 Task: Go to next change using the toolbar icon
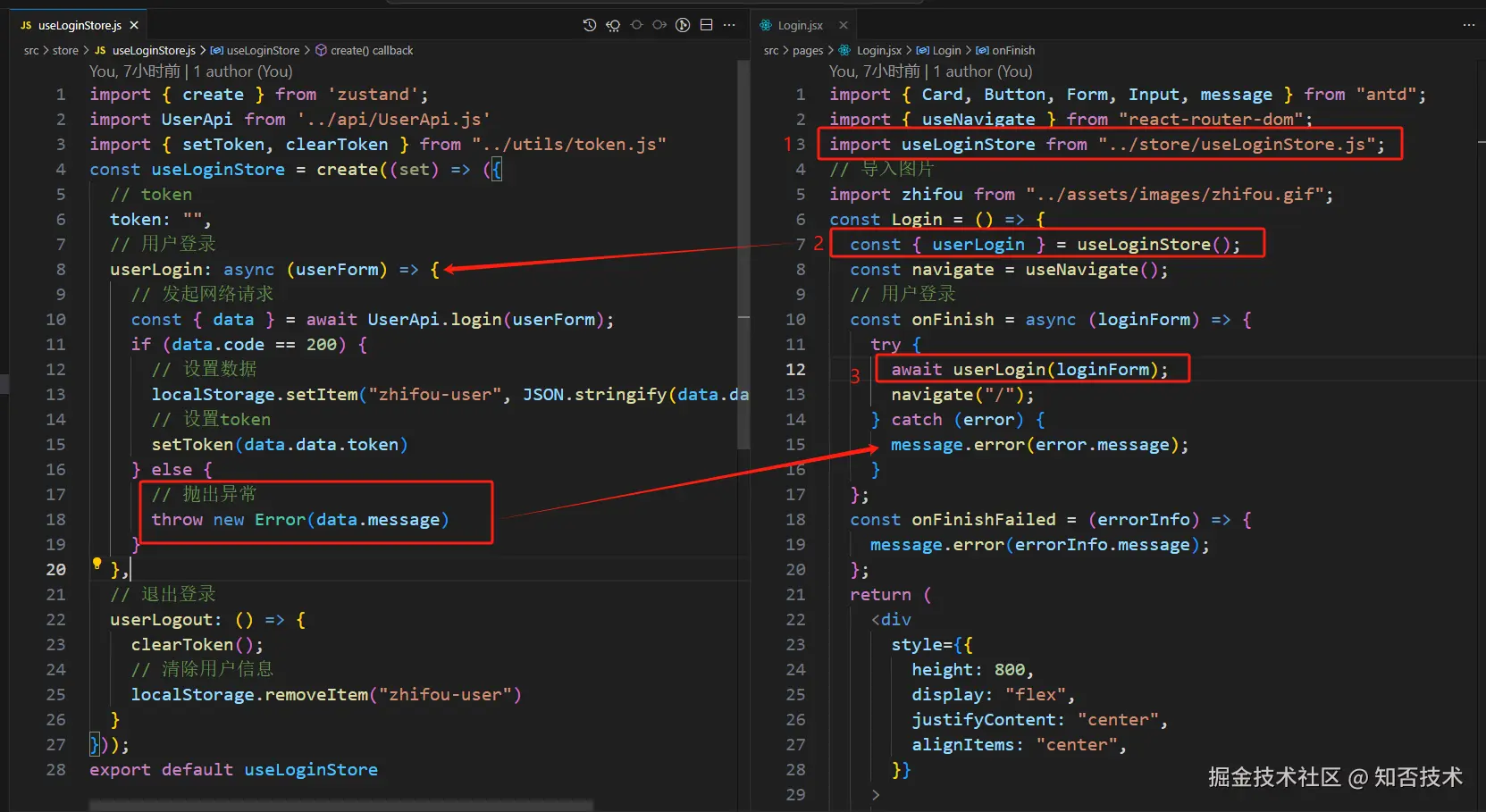point(659,25)
